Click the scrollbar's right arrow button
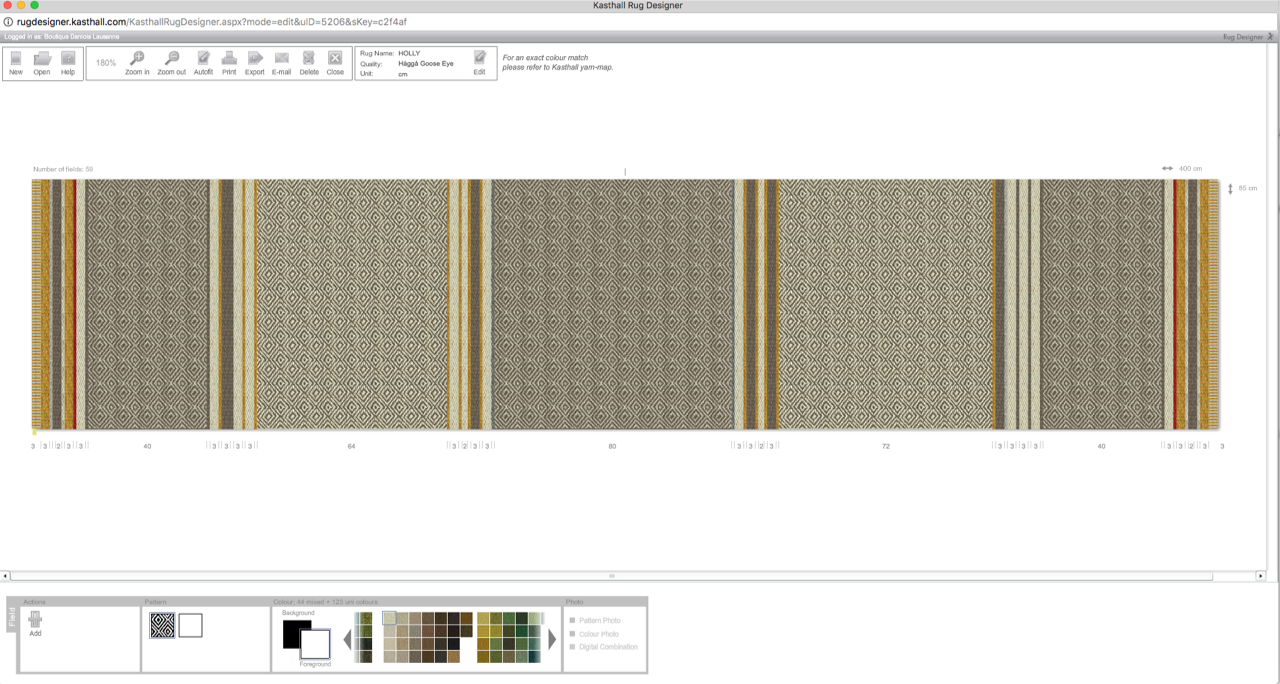 (1260, 576)
